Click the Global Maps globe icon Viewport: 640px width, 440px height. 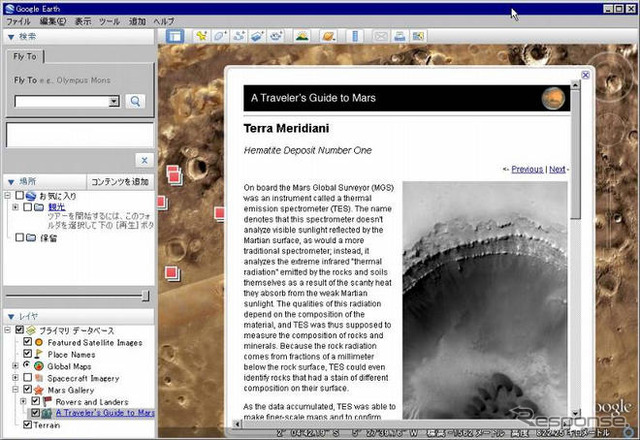tap(39, 366)
